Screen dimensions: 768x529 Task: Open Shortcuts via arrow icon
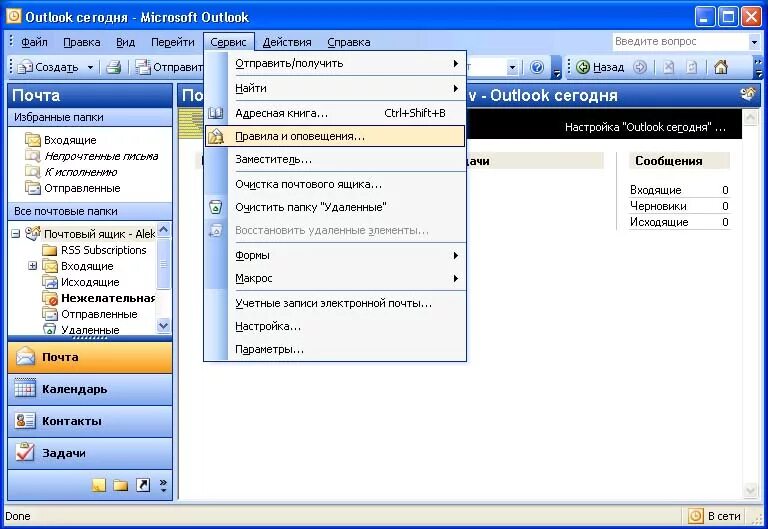[143, 485]
